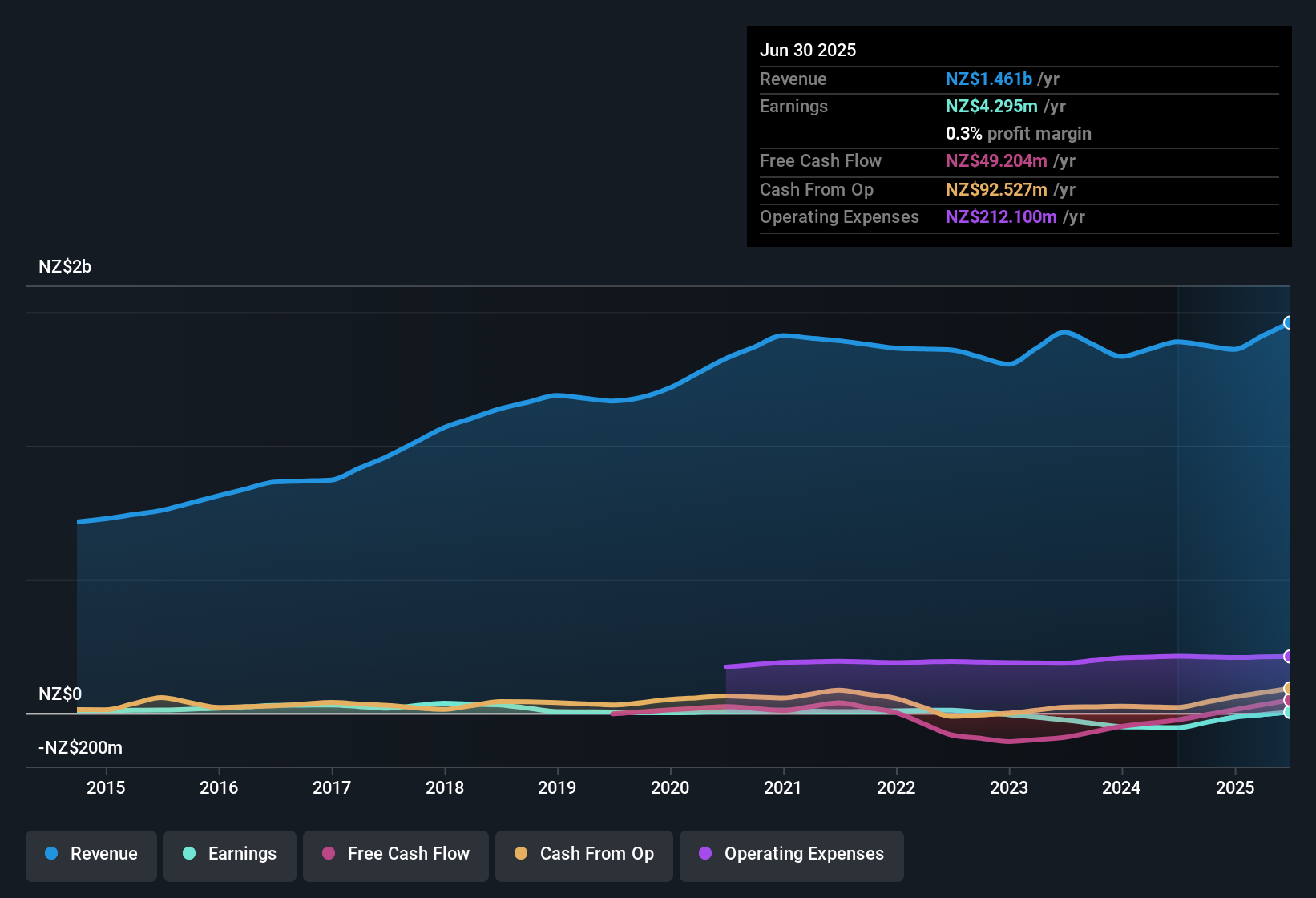Click the Cash From Op legend button

pyautogui.click(x=584, y=854)
